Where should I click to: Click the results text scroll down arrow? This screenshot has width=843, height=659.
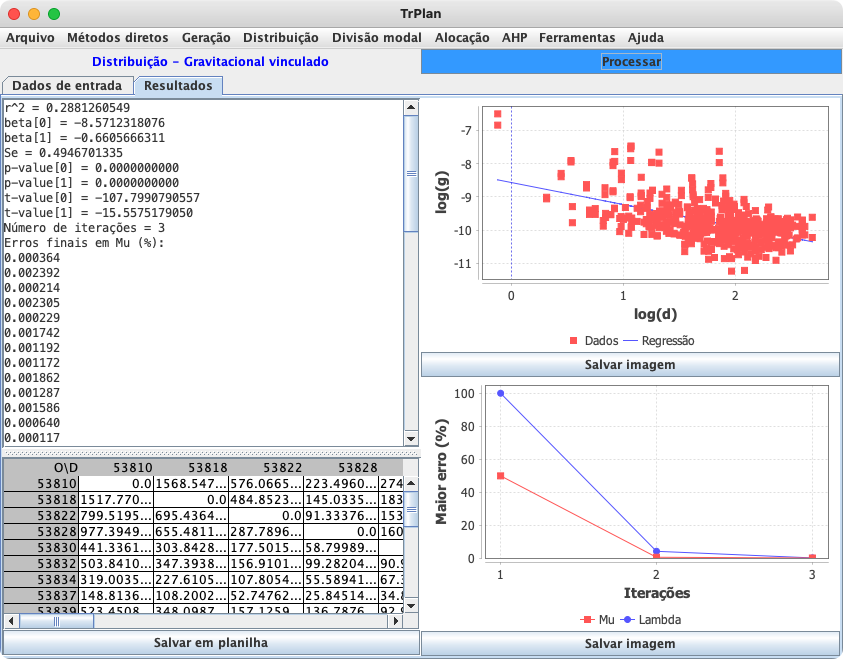pyautogui.click(x=411, y=439)
